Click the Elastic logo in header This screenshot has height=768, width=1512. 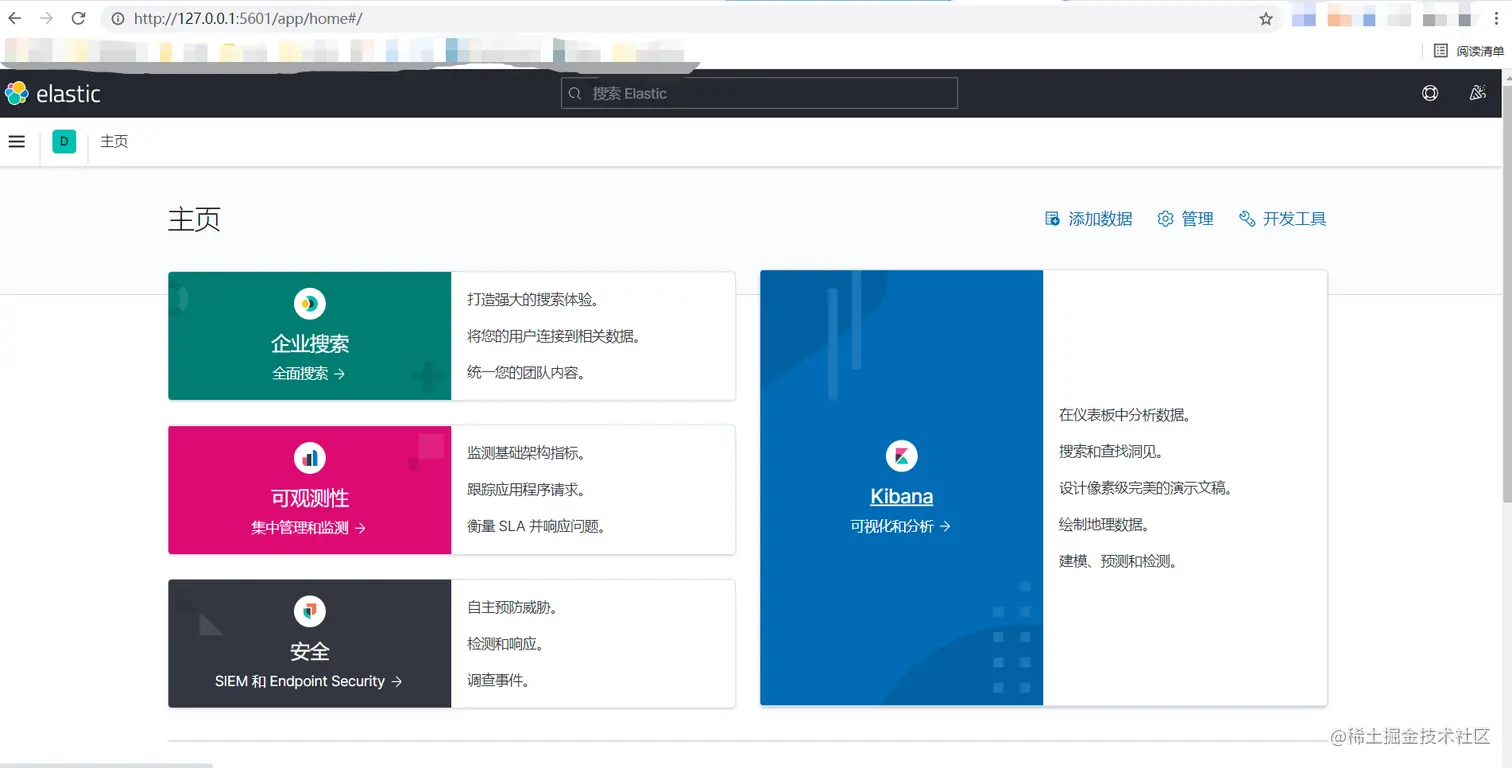tap(52, 93)
